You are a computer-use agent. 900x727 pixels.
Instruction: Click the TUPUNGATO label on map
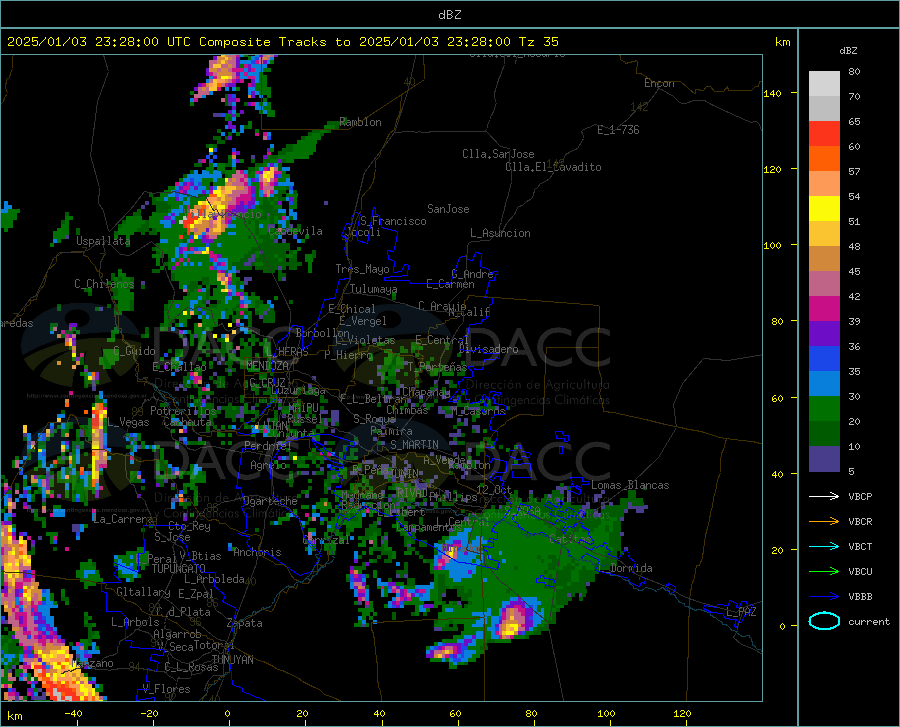179,569
